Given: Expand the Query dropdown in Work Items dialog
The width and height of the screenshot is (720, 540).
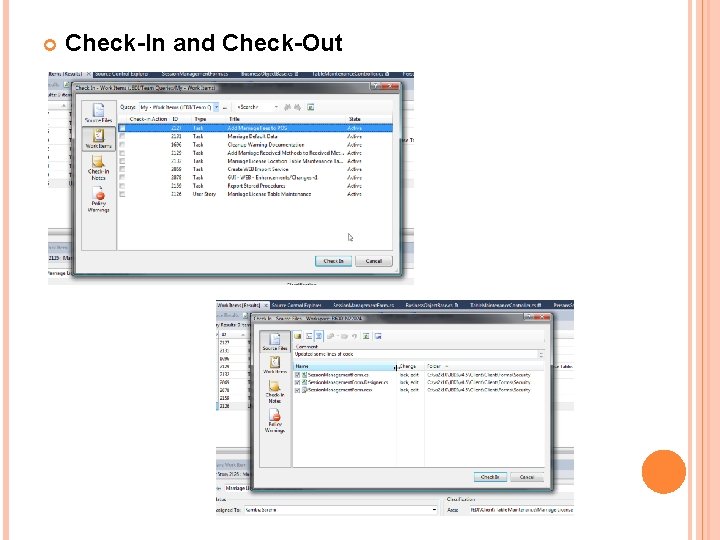Looking at the screenshot, I should [x=216, y=107].
